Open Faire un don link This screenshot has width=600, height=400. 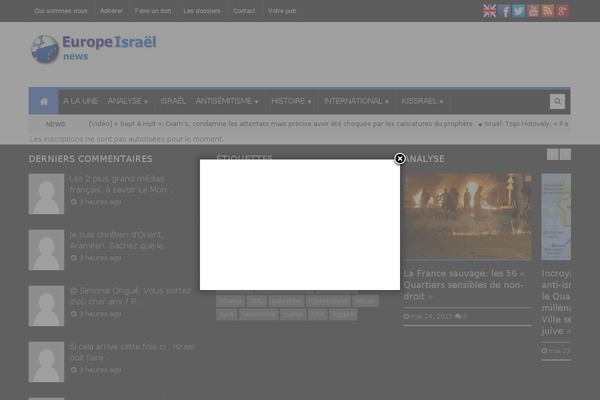(x=153, y=11)
